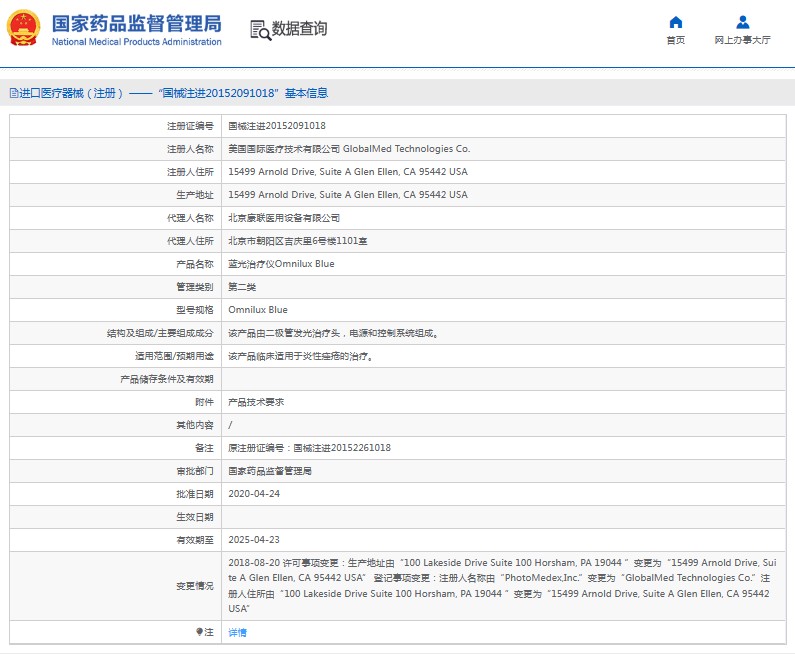Click the 适用范围 description about 炎性痤疮
795x654 pixels.
coord(301,356)
